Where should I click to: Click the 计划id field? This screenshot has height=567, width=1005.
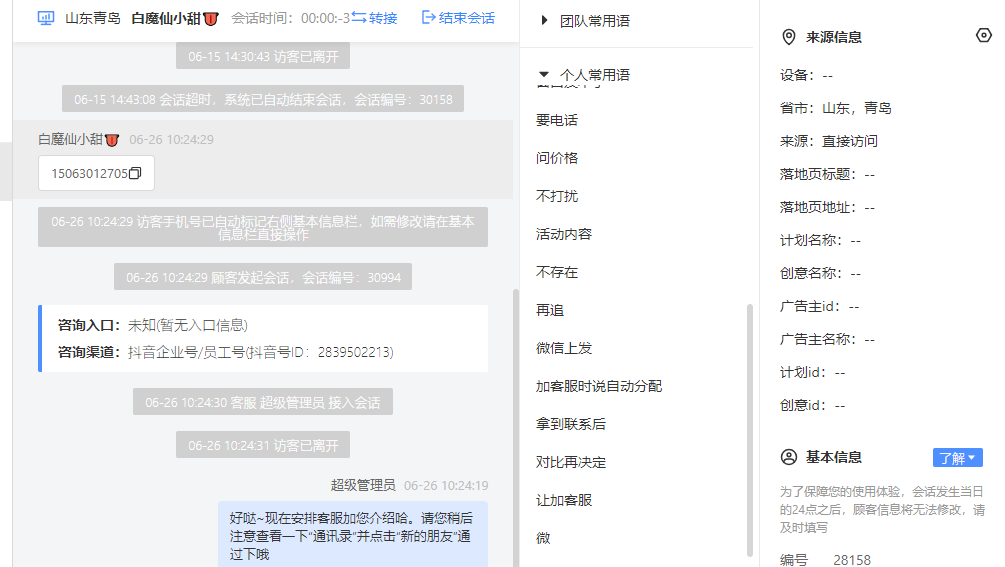click(x=812, y=373)
